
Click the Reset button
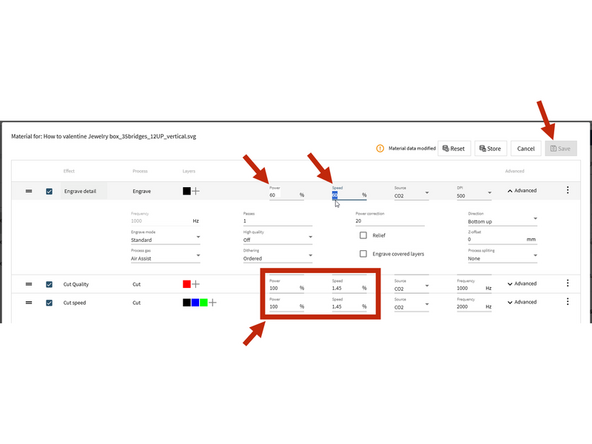coord(454,148)
